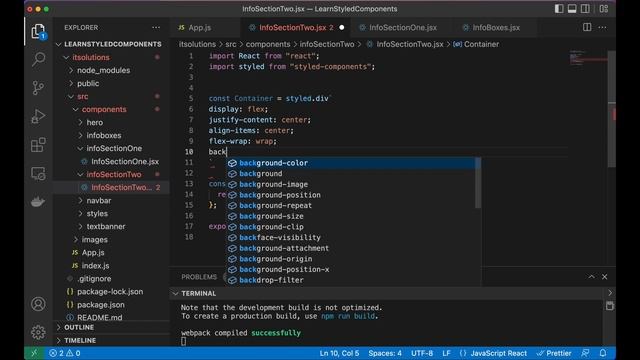Open the notifications bell in status bar
The height and width of the screenshot is (360, 640).
[x=603, y=353]
